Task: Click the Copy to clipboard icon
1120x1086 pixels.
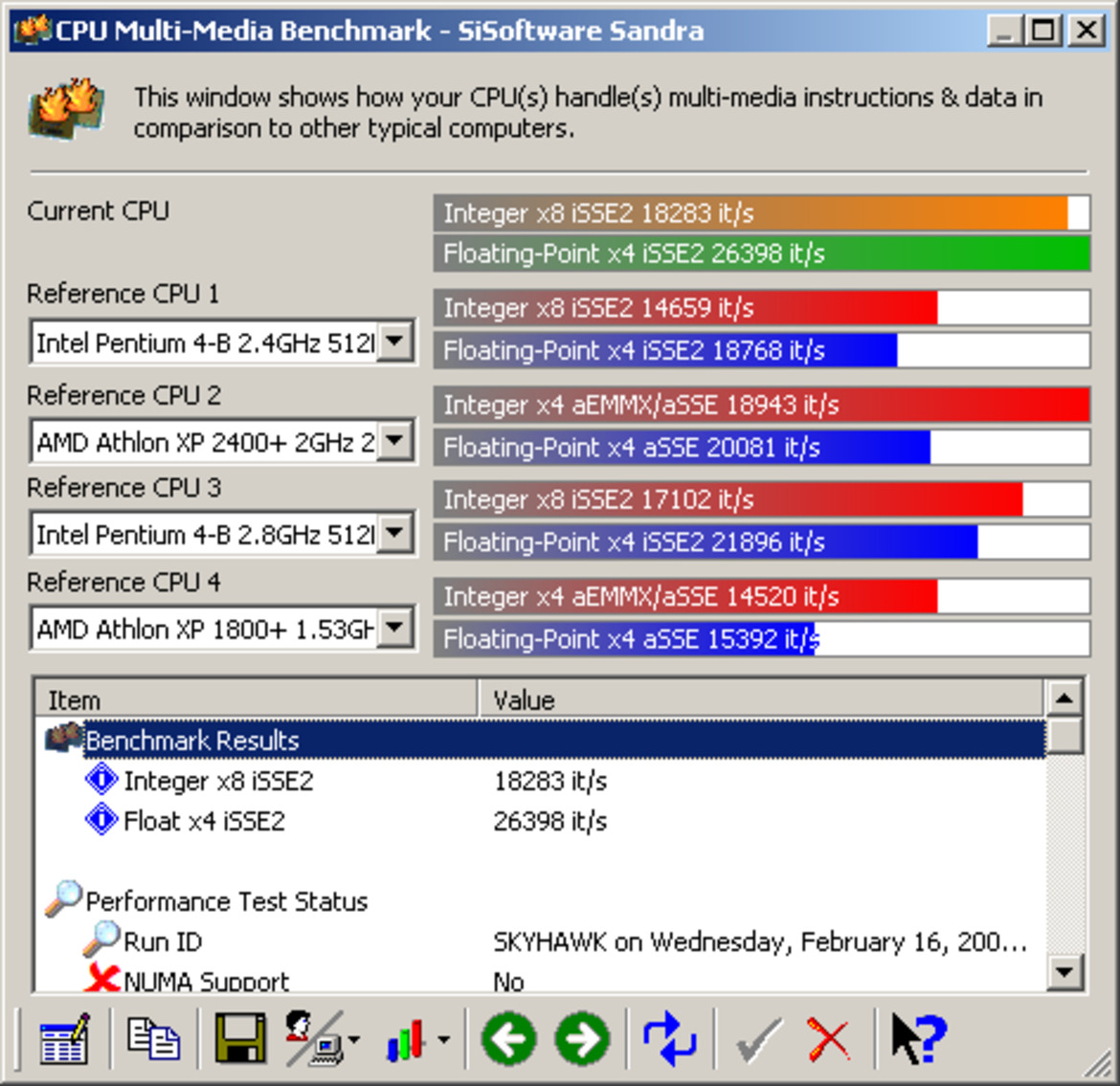Action: (153, 1039)
